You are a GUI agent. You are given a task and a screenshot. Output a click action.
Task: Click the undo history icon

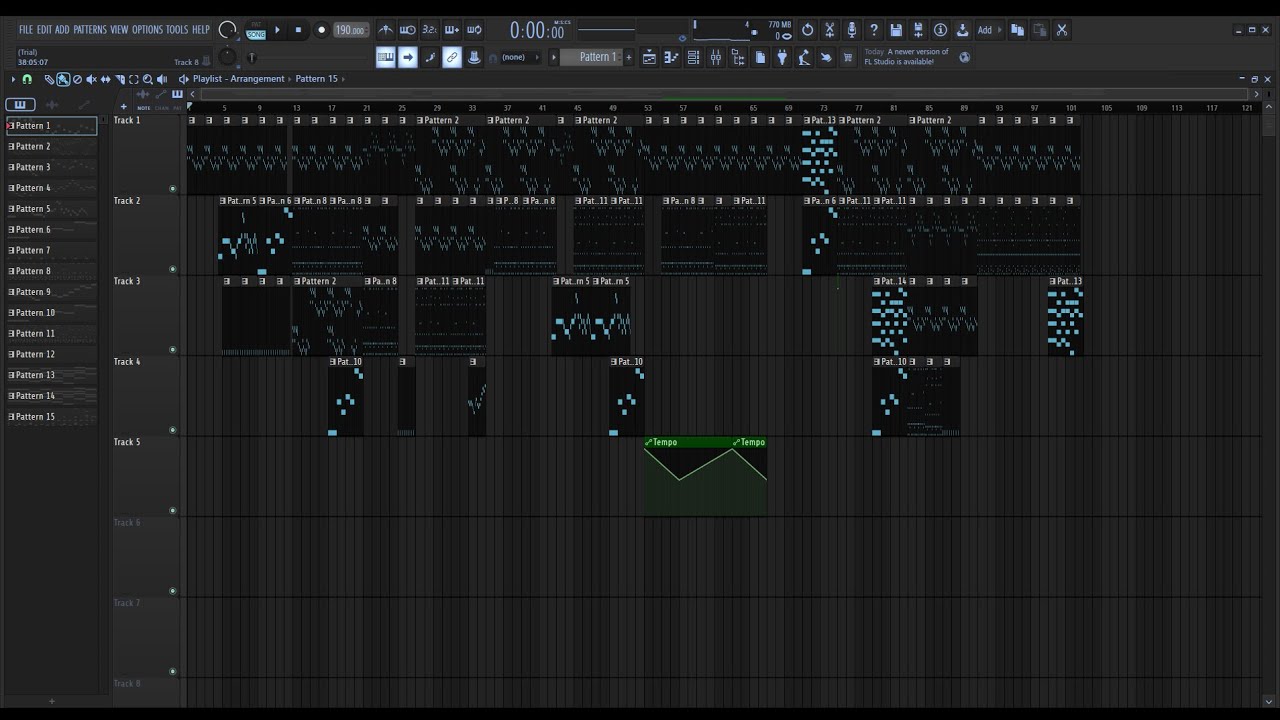pyautogui.click(x=808, y=30)
